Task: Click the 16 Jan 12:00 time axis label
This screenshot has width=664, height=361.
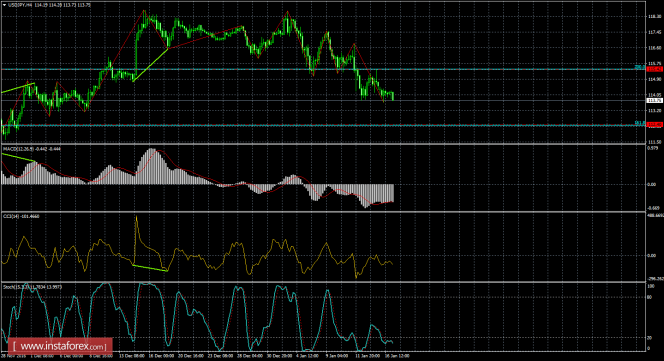Action: click(397, 356)
